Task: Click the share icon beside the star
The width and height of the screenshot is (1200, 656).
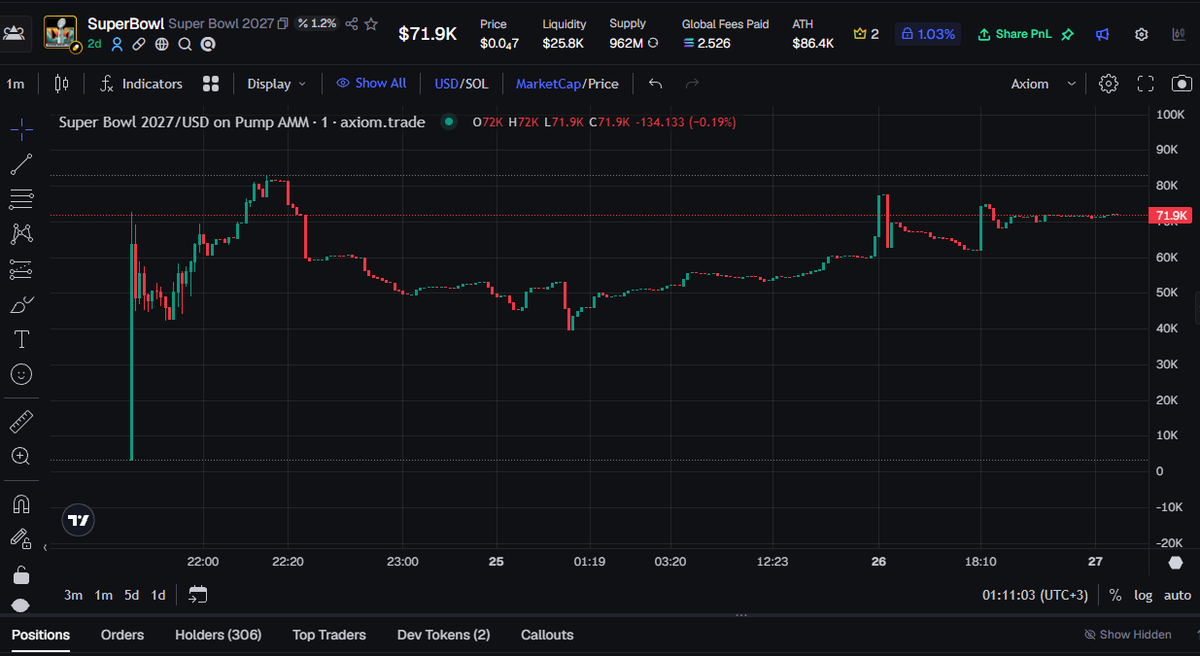Action: (x=351, y=24)
